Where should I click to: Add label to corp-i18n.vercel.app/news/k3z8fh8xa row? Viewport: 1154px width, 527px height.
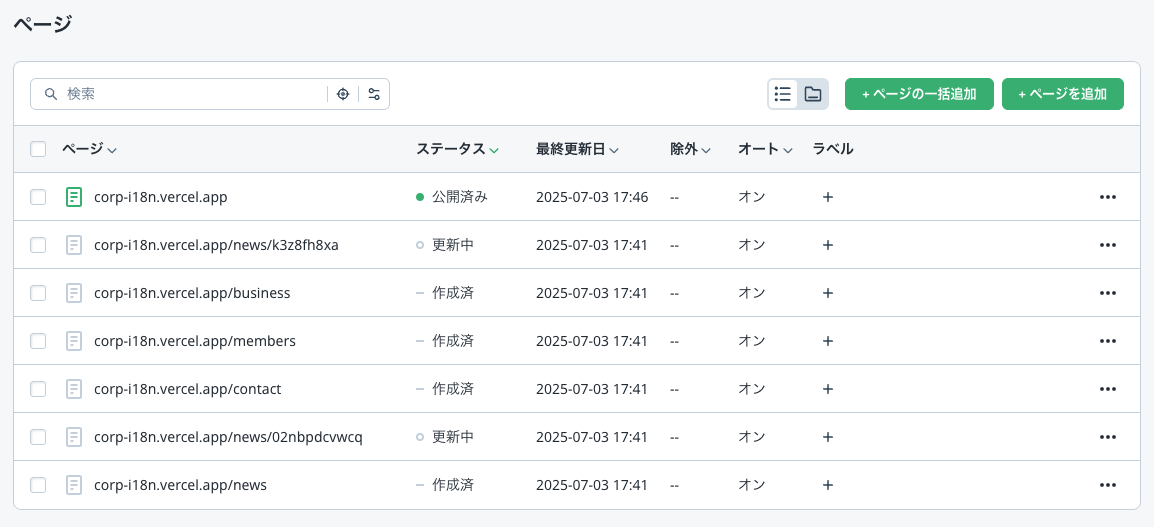827,245
